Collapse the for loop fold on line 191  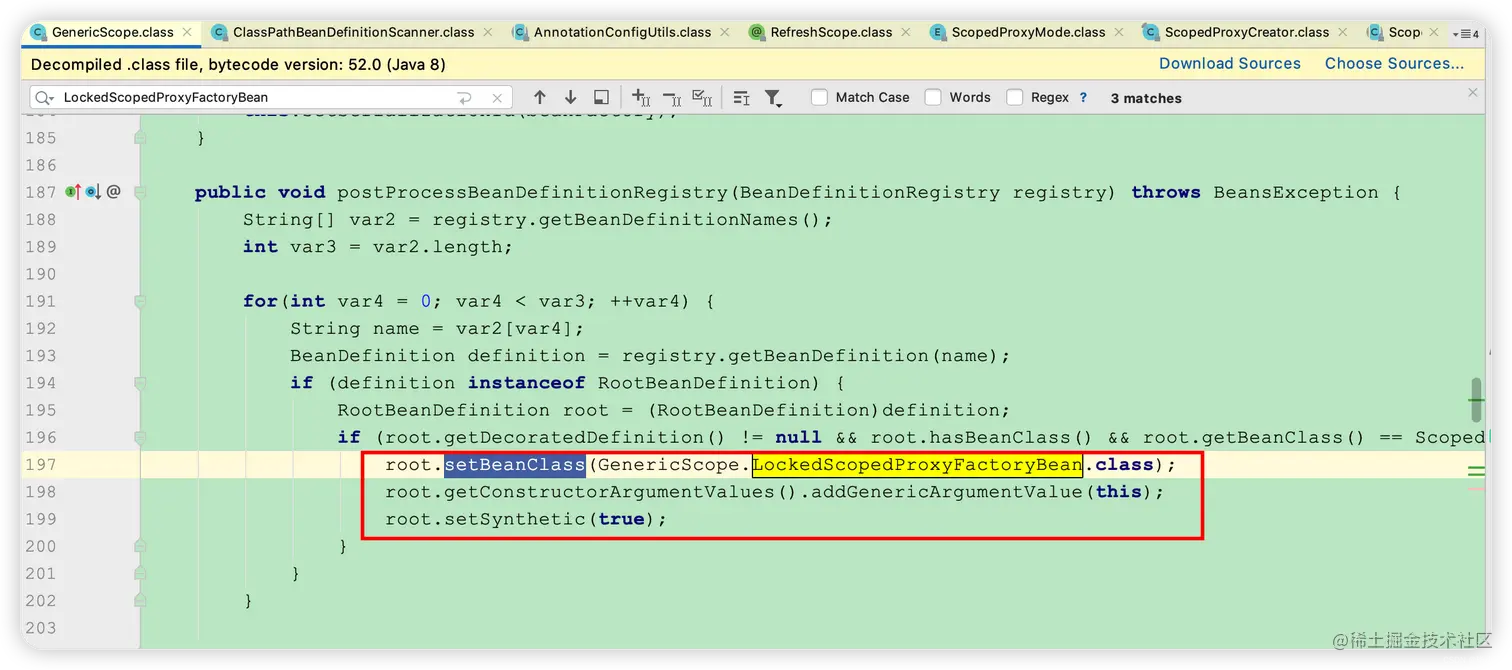[x=141, y=301]
